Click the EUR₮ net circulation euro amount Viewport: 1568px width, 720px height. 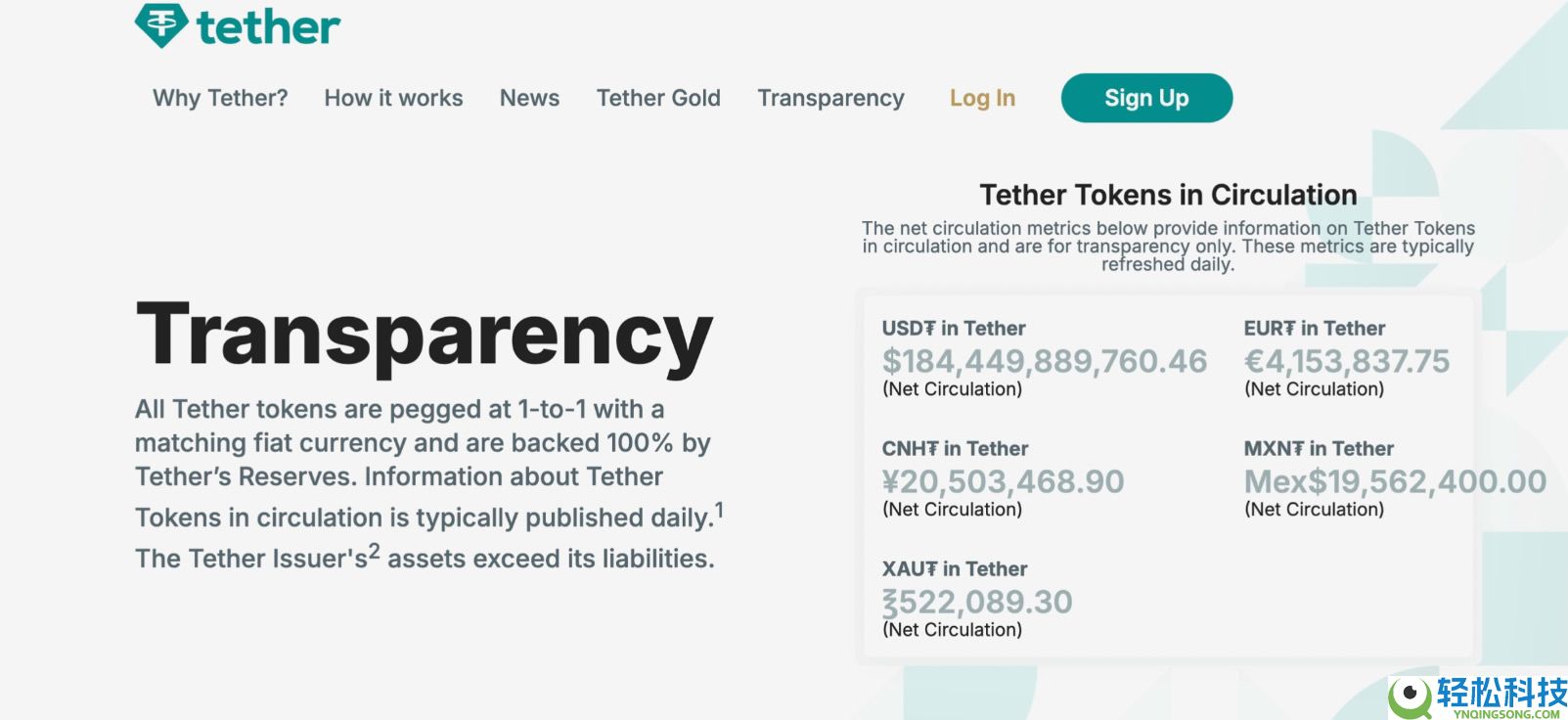(1346, 361)
